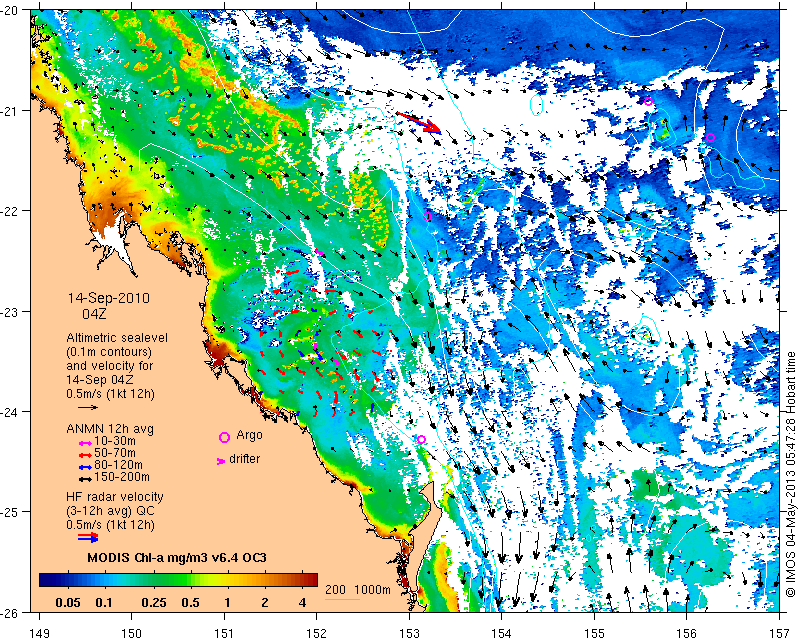The width and height of the screenshot is (800, 640).
Task: Click longitude axis label 153
Action: 409,634
